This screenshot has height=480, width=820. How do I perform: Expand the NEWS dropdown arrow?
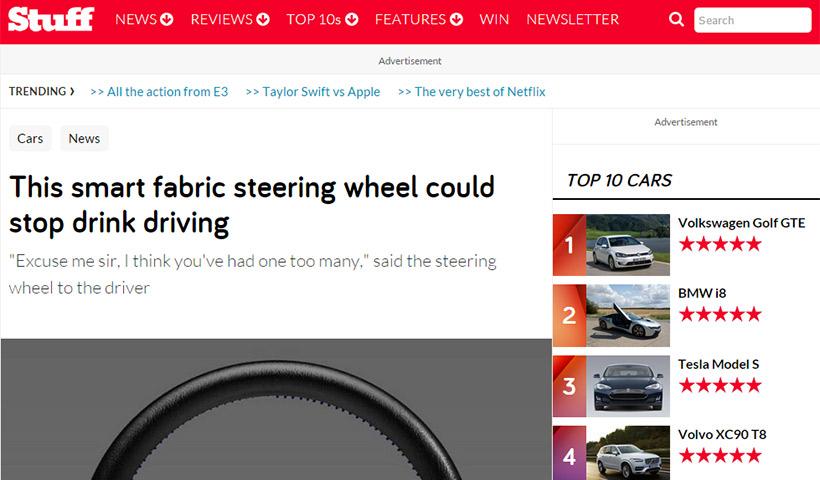pyautogui.click(x=167, y=19)
